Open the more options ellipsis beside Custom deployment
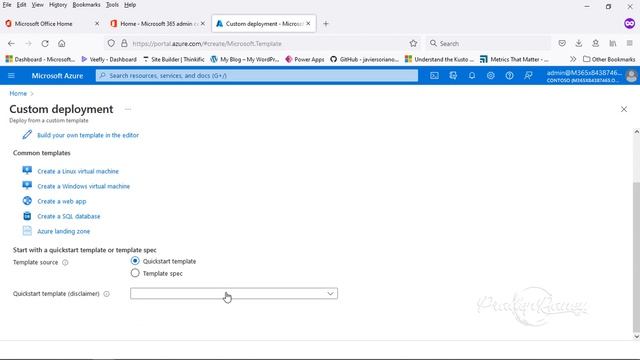The width and height of the screenshot is (640, 360). tap(128, 109)
